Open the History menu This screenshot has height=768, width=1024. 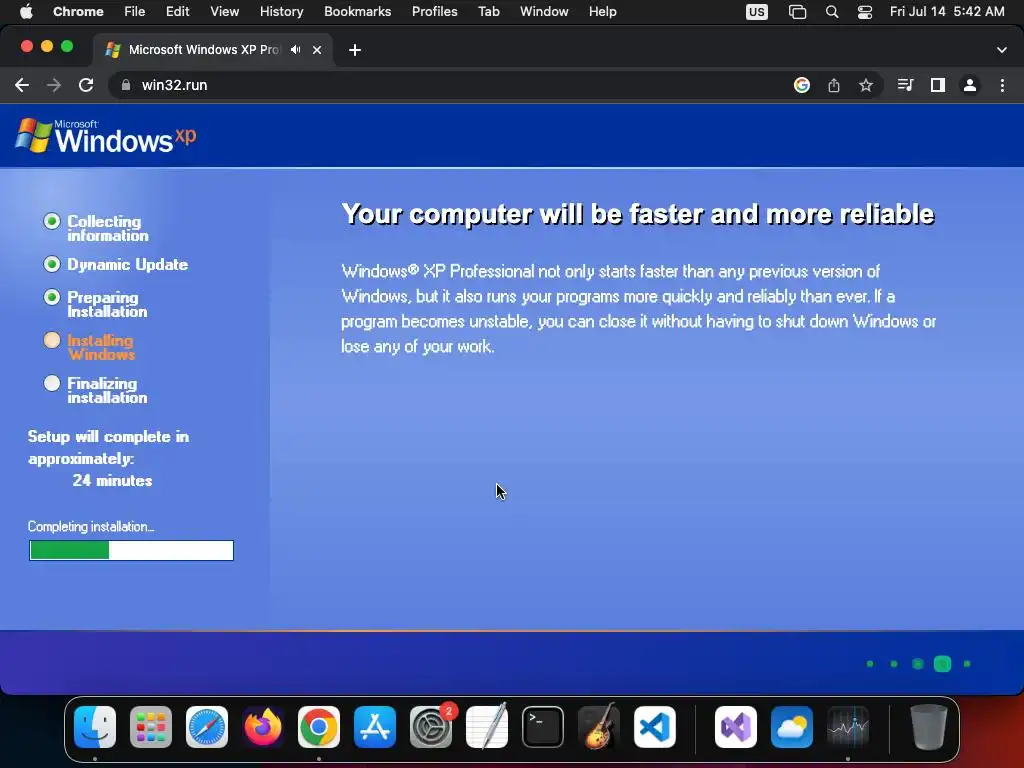click(281, 12)
